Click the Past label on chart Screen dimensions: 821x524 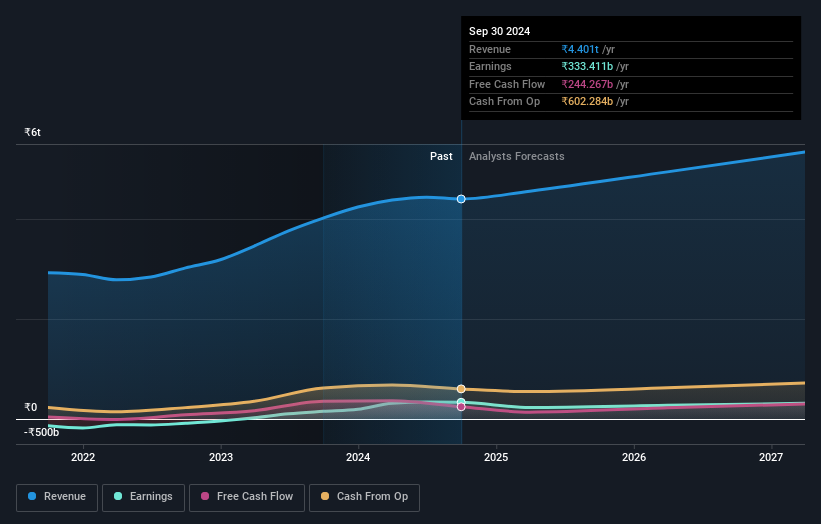coord(441,156)
